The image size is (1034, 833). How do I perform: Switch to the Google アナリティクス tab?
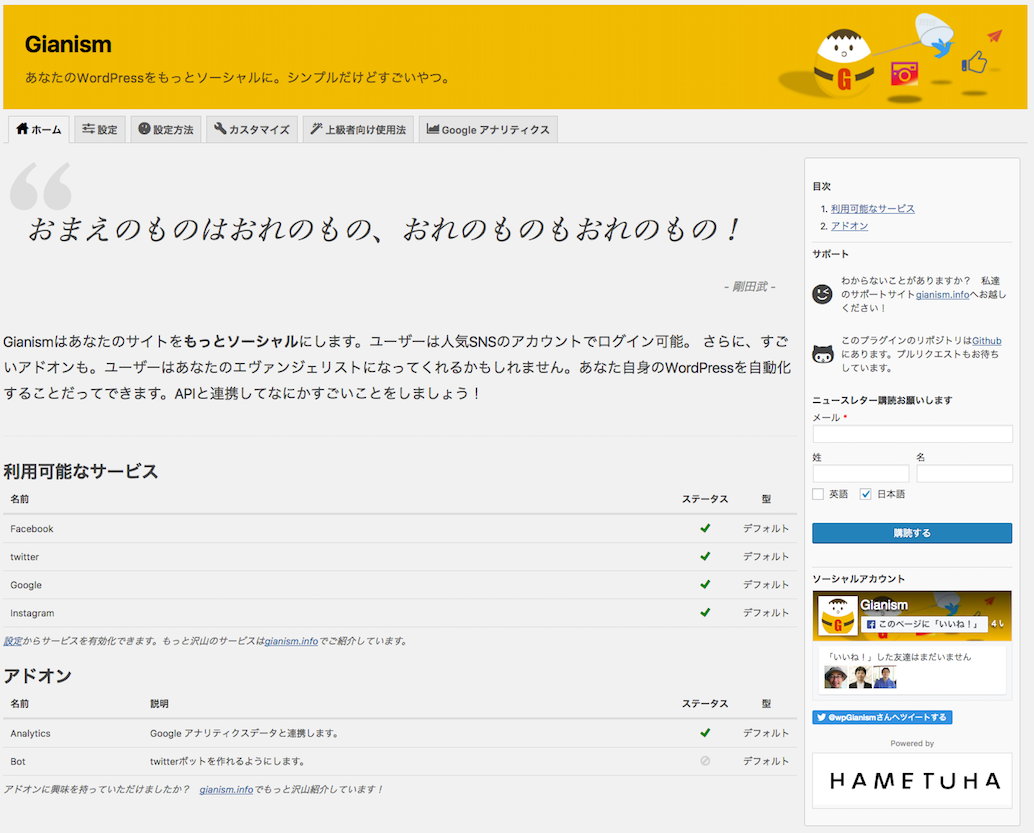[x=487, y=130]
